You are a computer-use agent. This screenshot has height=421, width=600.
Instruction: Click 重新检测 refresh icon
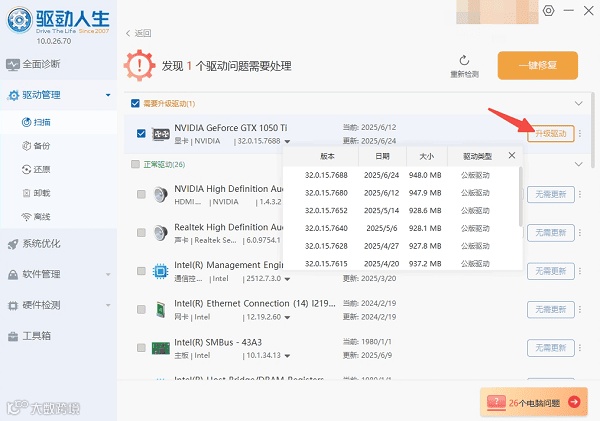coord(464,60)
